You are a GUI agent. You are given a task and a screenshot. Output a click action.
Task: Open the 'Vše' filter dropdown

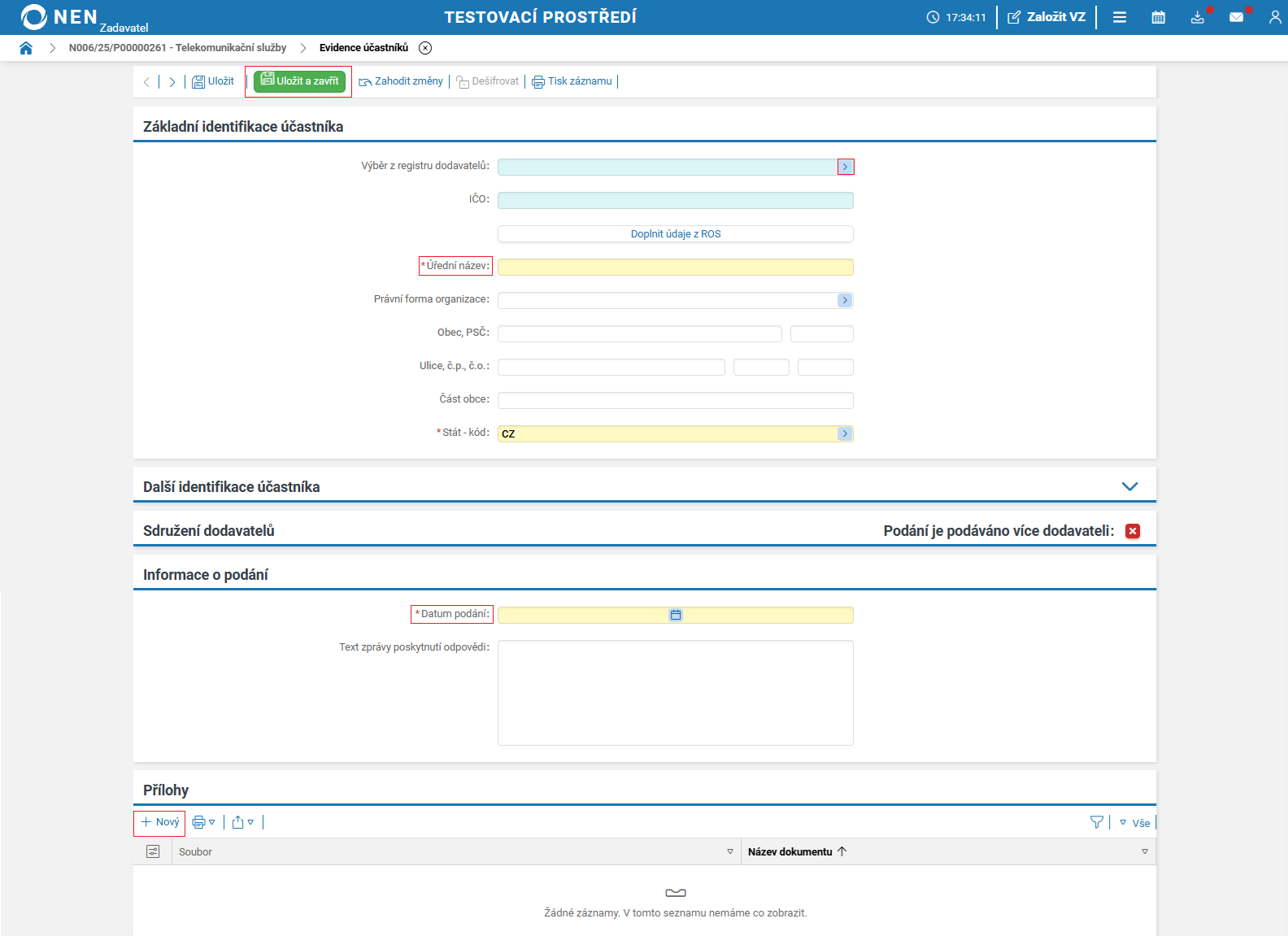tap(1135, 823)
